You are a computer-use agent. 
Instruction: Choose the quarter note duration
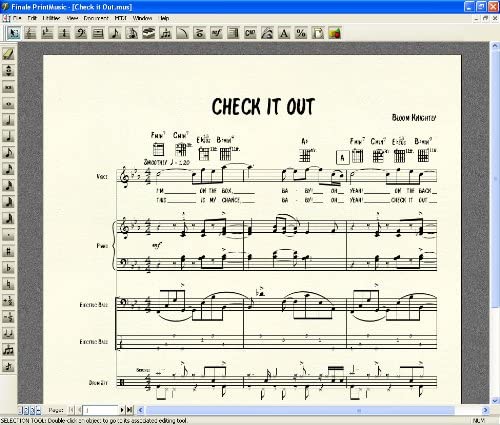[8, 136]
